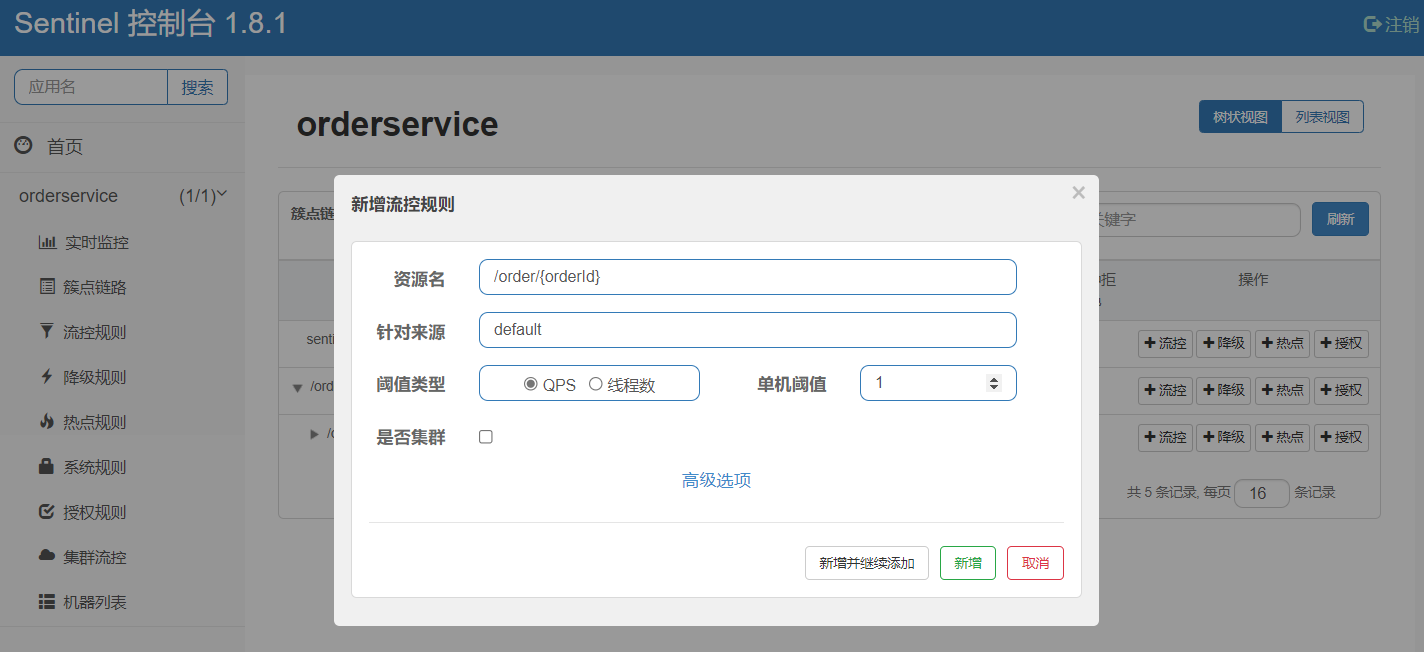
Task: Adjust the 单机阈值 spinner arrows
Action: [x=993, y=383]
